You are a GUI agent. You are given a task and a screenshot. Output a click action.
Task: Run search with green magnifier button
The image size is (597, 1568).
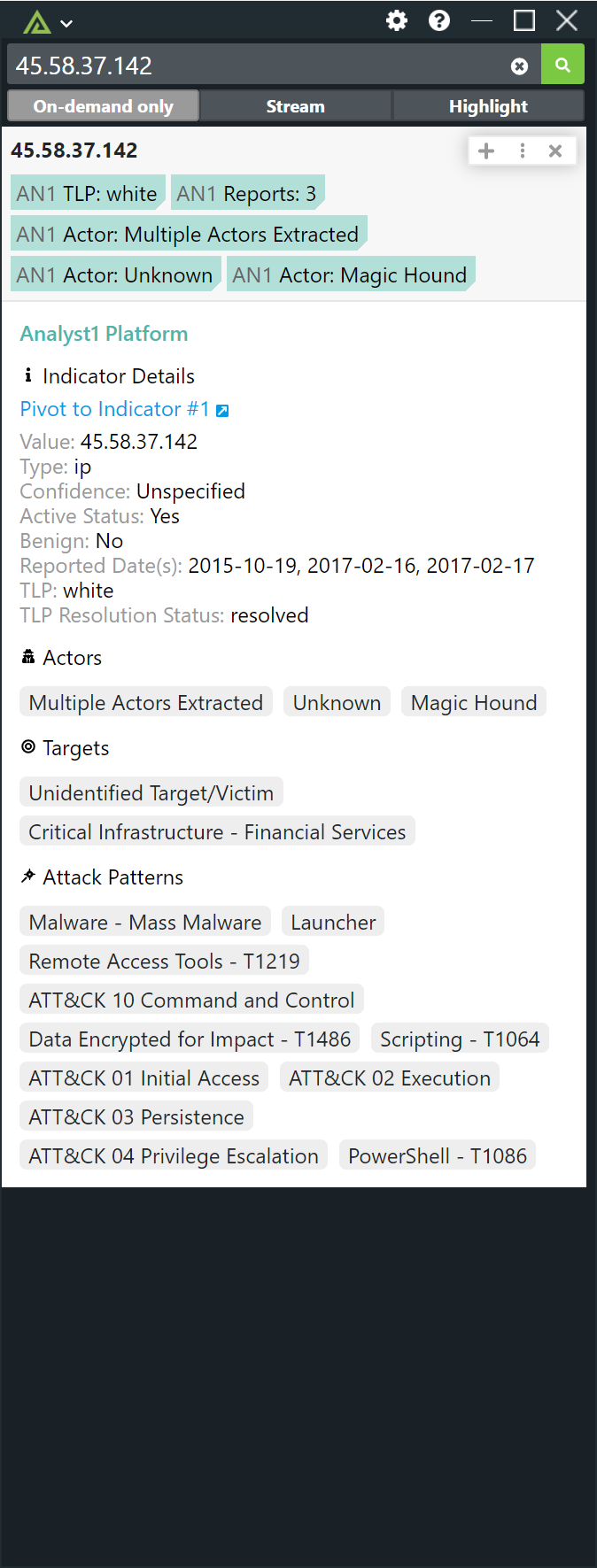click(562, 65)
